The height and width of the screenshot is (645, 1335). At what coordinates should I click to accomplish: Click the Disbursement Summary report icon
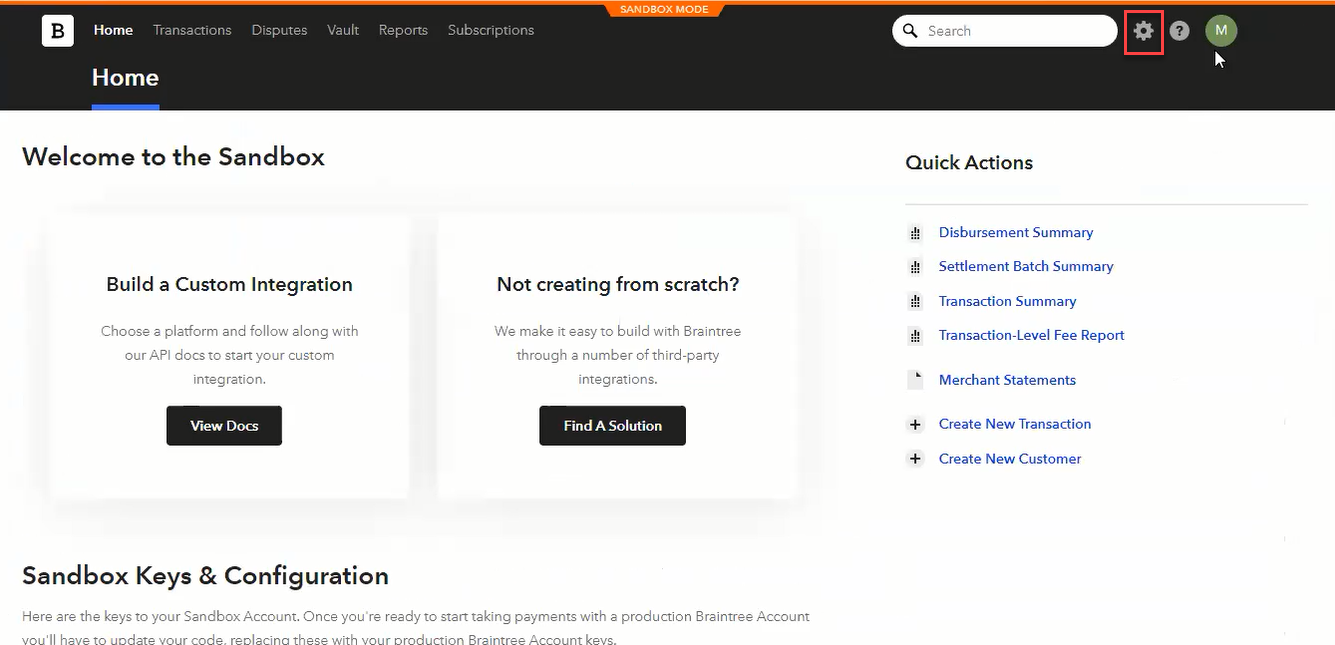pos(915,233)
